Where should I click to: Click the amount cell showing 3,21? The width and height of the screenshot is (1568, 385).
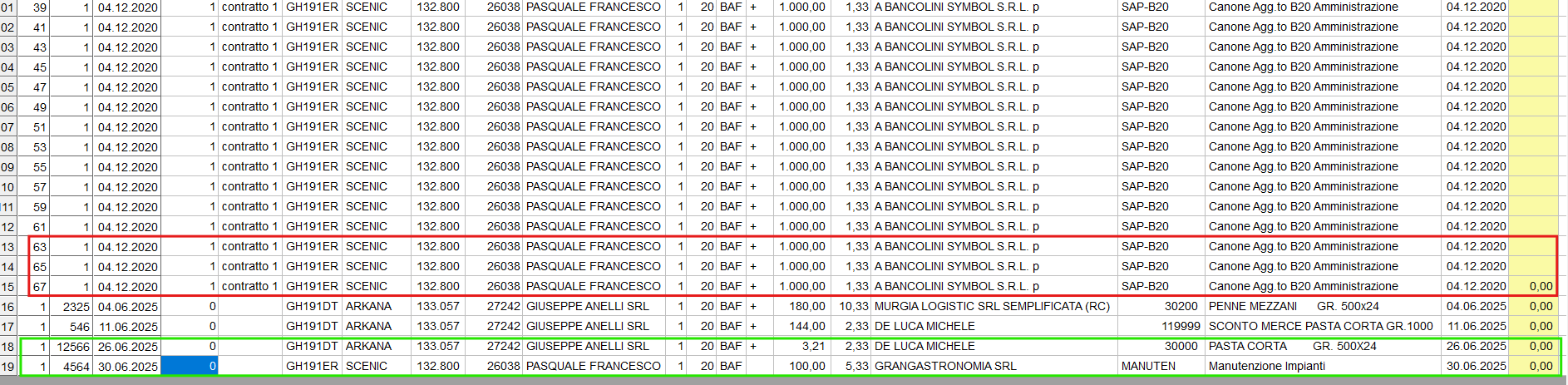(801, 346)
